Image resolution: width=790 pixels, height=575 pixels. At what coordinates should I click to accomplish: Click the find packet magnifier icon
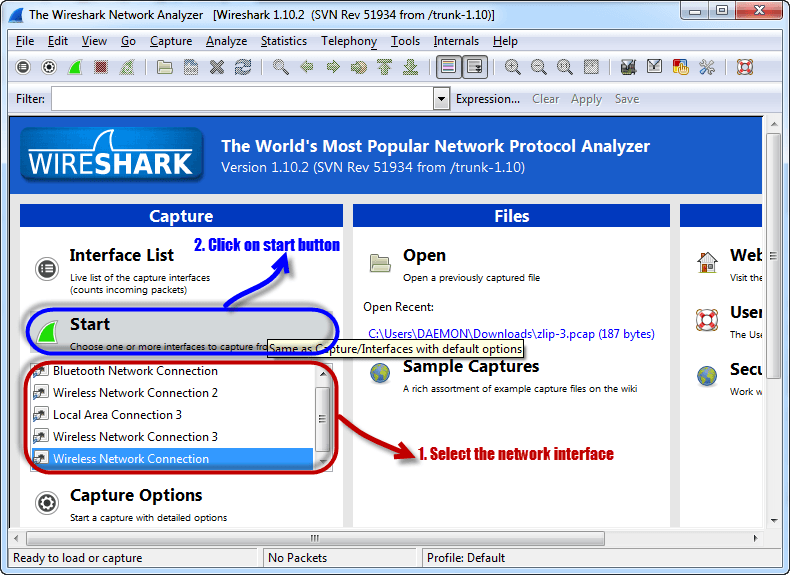281,67
